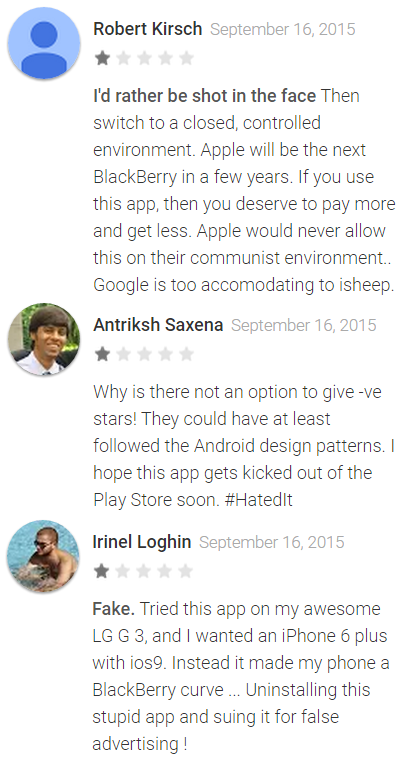This screenshot has height=765, width=410.
Task: Click the third star in Antriksh Saxena's rating
Action: tap(144, 354)
